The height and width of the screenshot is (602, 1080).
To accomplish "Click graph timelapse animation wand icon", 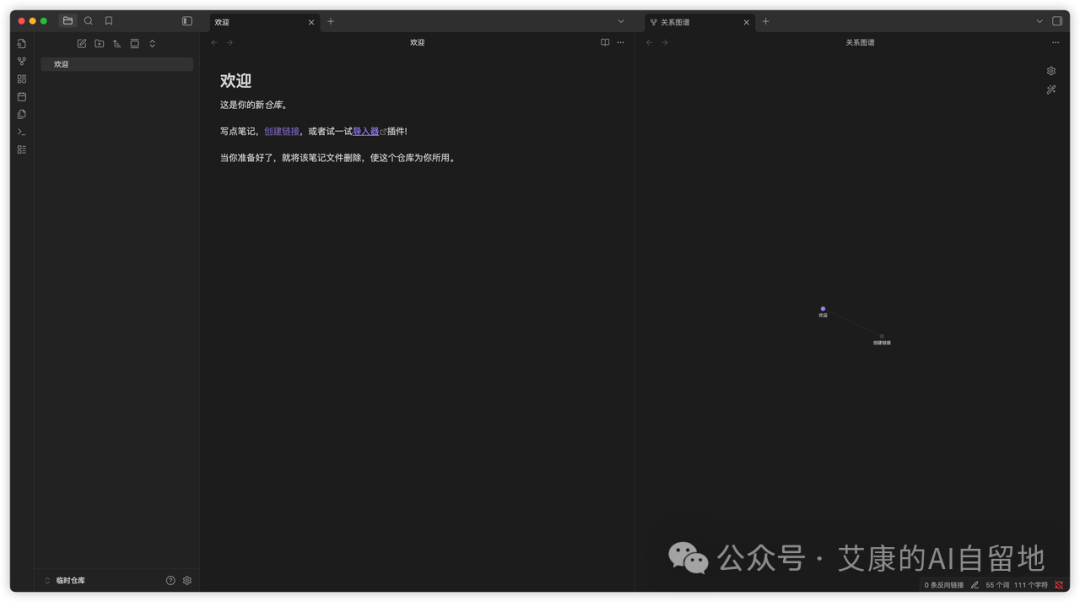I will tap(1051, 90).
